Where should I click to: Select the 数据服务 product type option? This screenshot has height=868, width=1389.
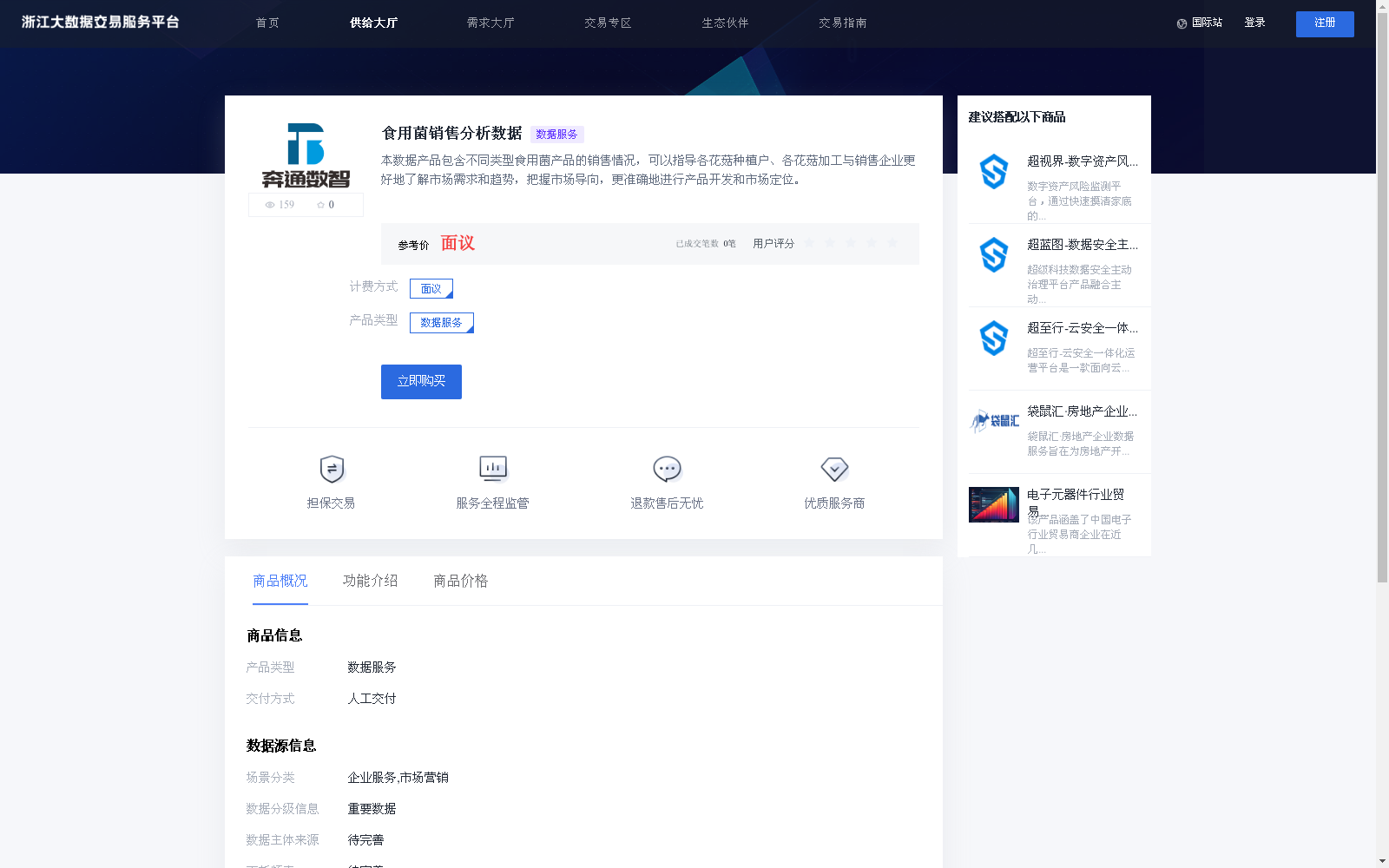pos(442,323)
